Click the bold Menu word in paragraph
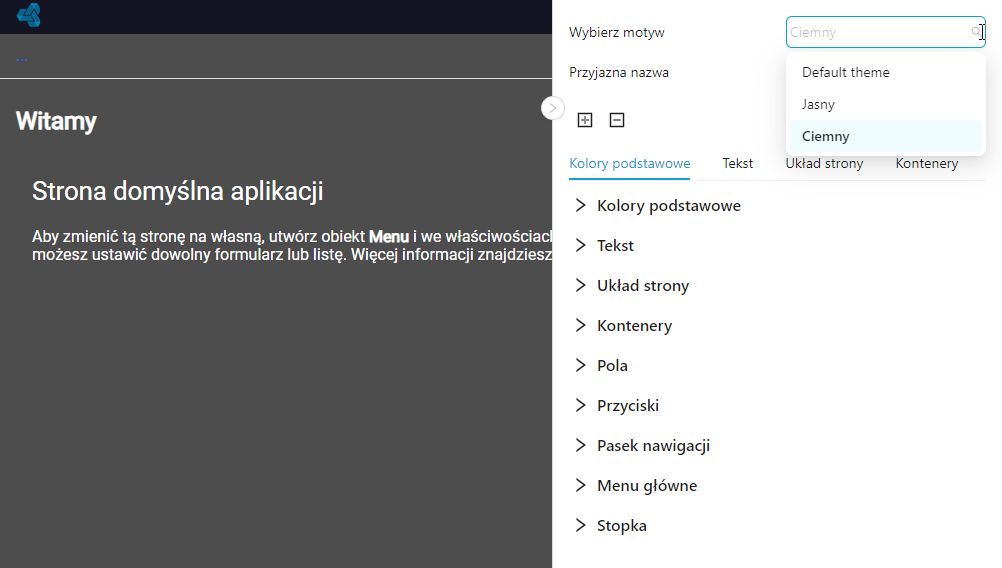 coord(389,236)
